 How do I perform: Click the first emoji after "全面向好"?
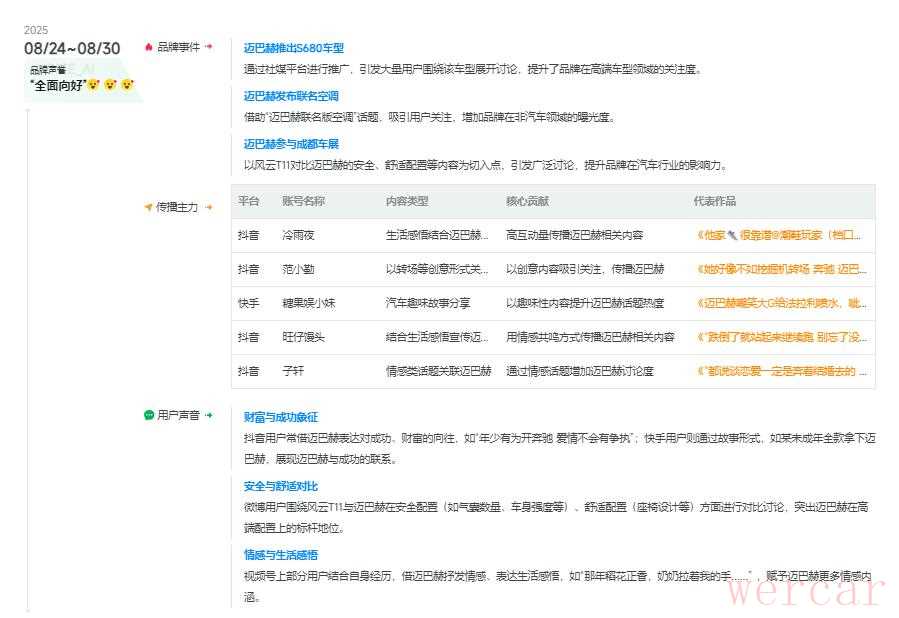[94, 85]
